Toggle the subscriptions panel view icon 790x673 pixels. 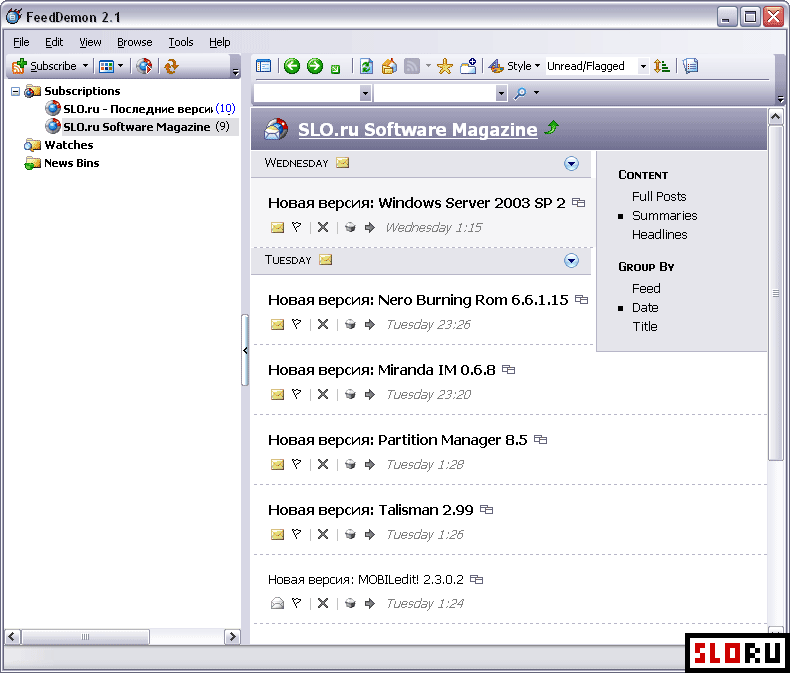pos(264,66)
